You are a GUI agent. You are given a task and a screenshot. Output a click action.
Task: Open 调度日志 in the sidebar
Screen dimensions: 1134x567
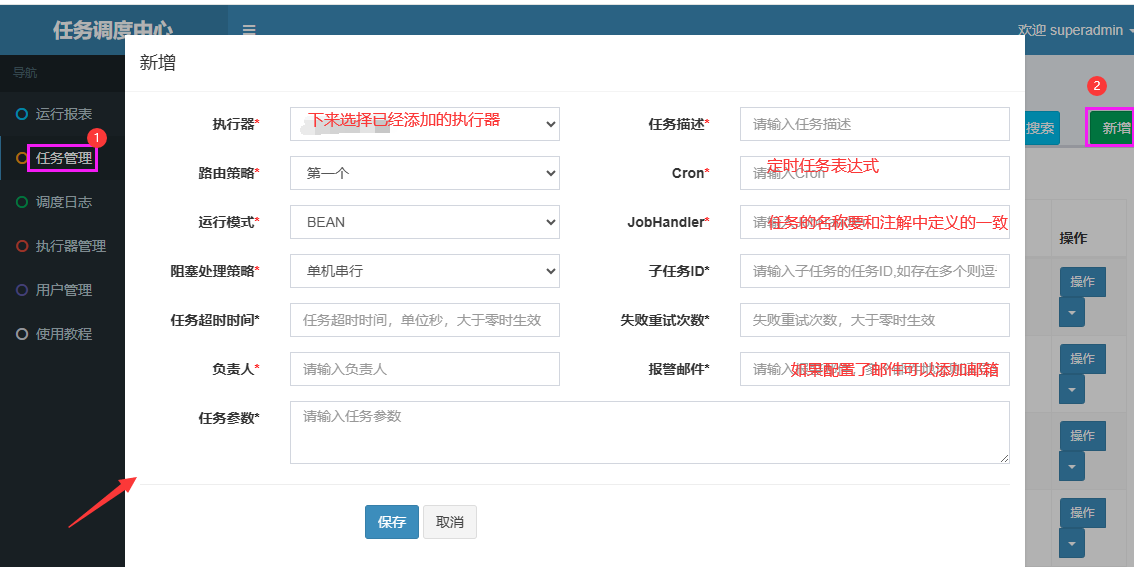point(63,202)
